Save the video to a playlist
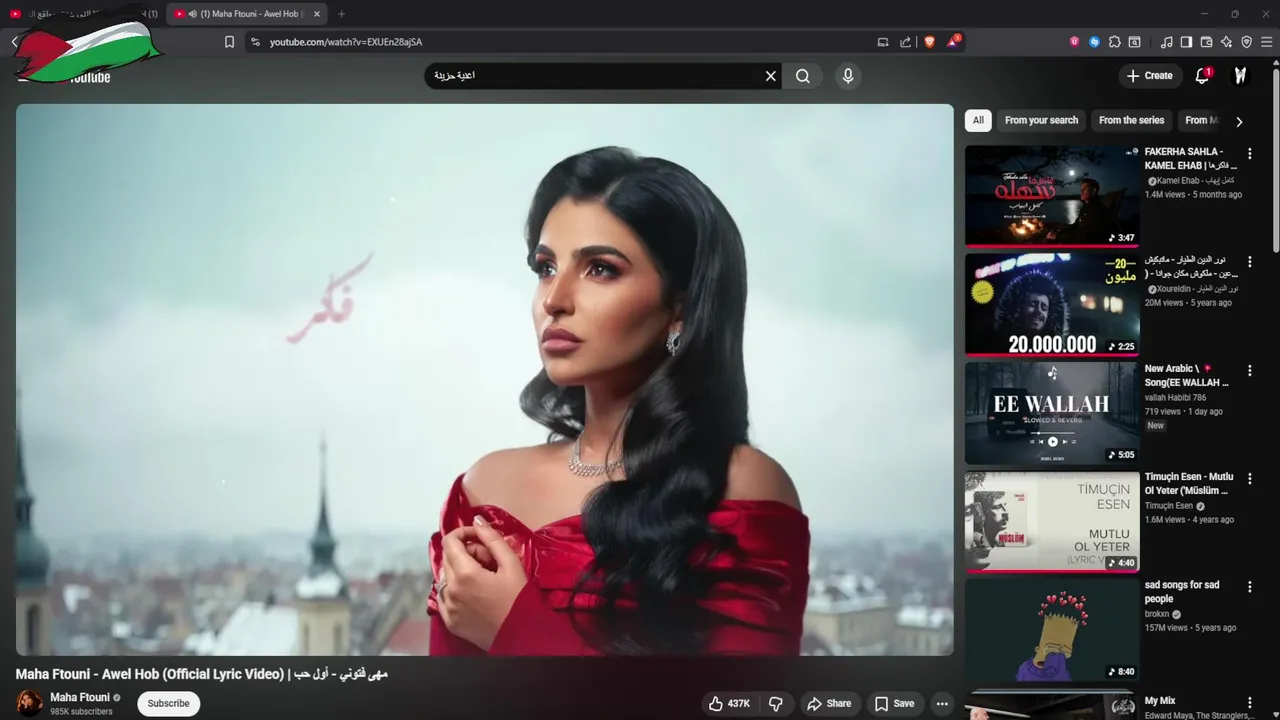The width and height of the screenshot is (1280, 720). click(x=894, y=704)
